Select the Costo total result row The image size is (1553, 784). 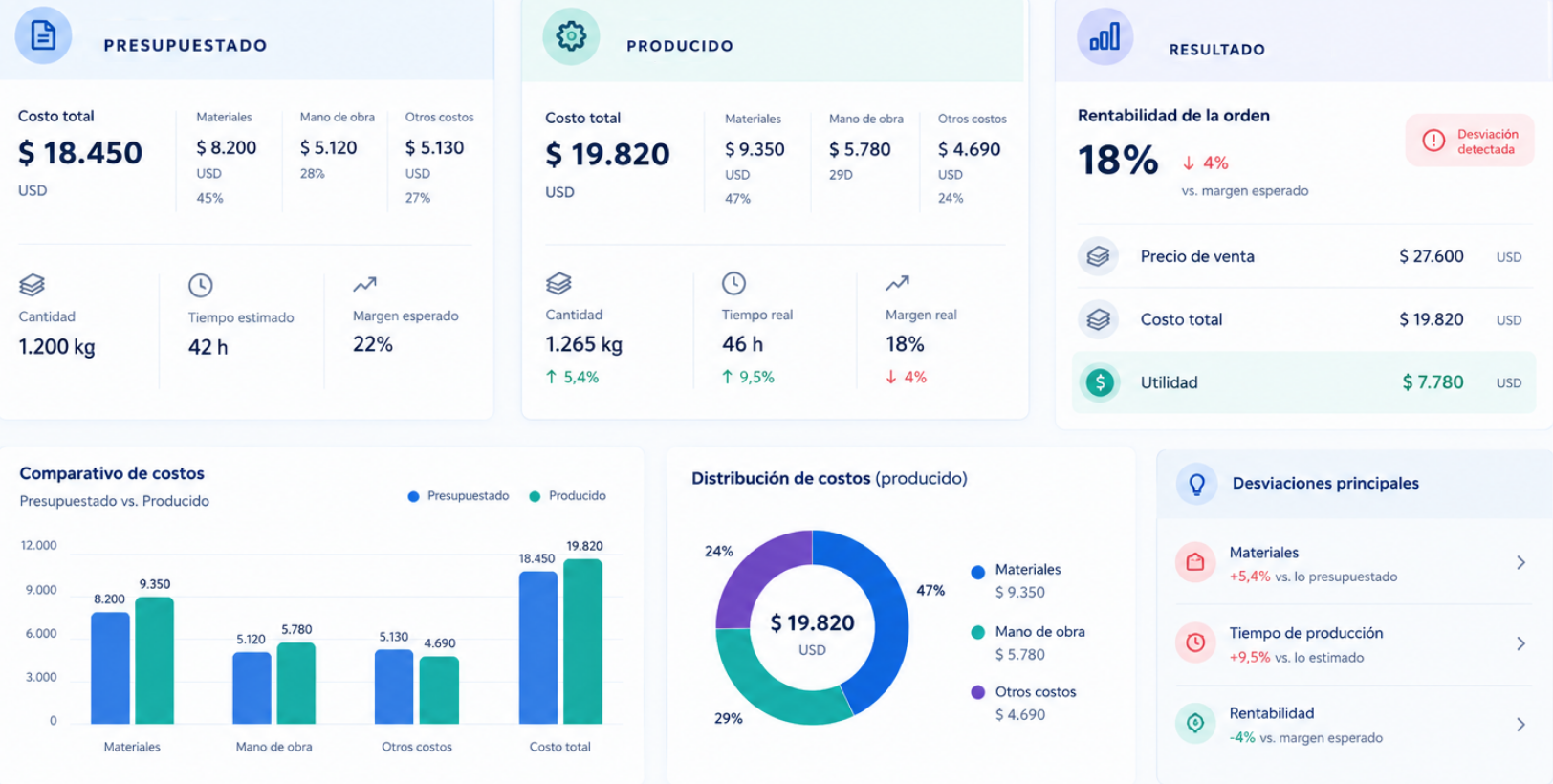pos(1304,319)
